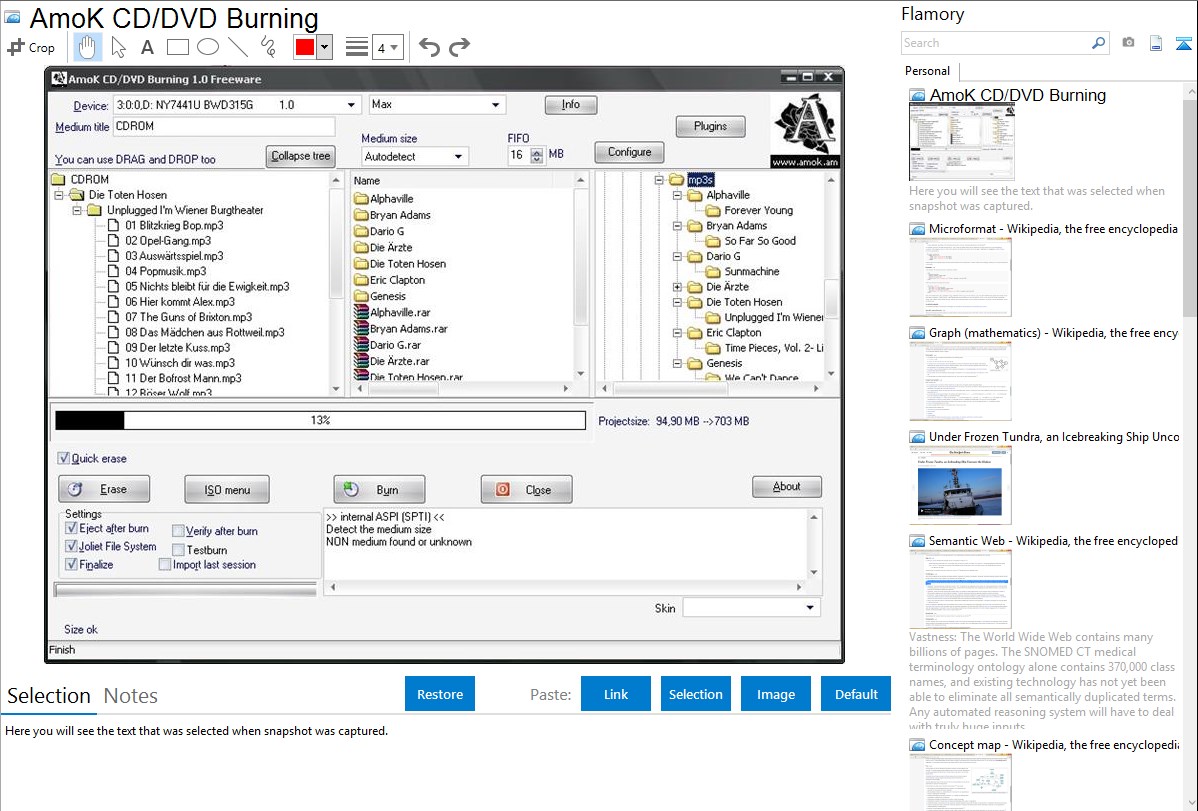1198x811 pixels.
Task: Enable the Testburn option
Action: 178,550
